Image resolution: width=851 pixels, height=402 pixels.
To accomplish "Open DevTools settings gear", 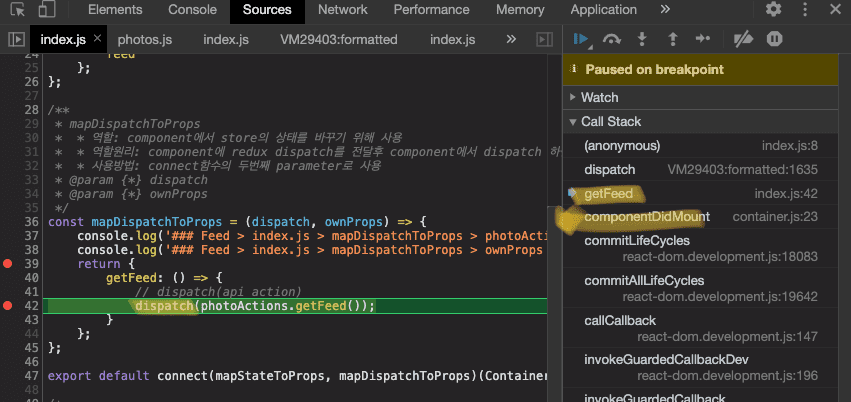I will point(773,10).
